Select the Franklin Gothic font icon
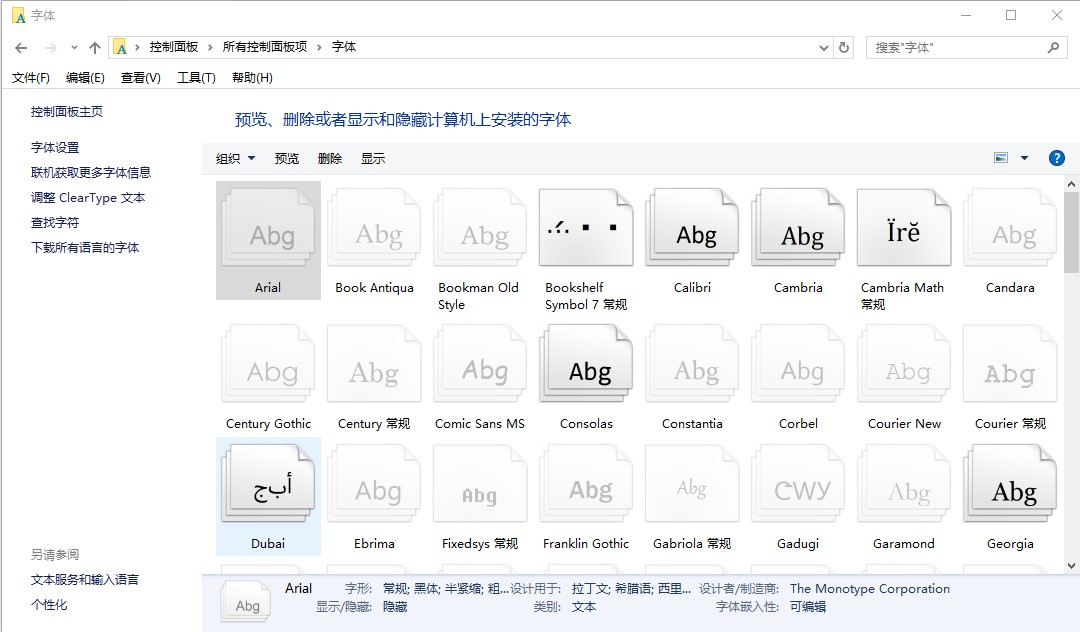 click(x=586, y=484)
